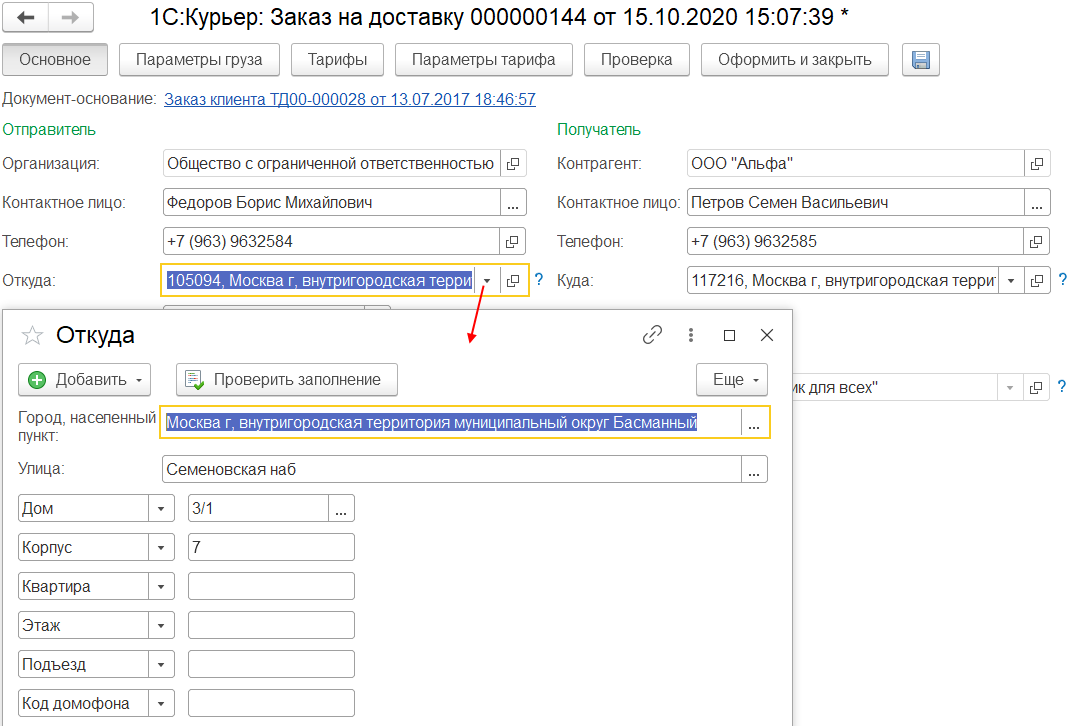Copy link to the Откуда dialog
This screenshot has height=726, width=1071.
point(653,335)
